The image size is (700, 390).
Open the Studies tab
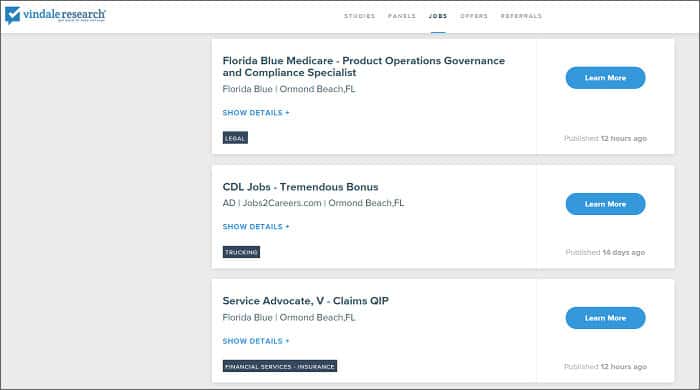click(359, 16)
